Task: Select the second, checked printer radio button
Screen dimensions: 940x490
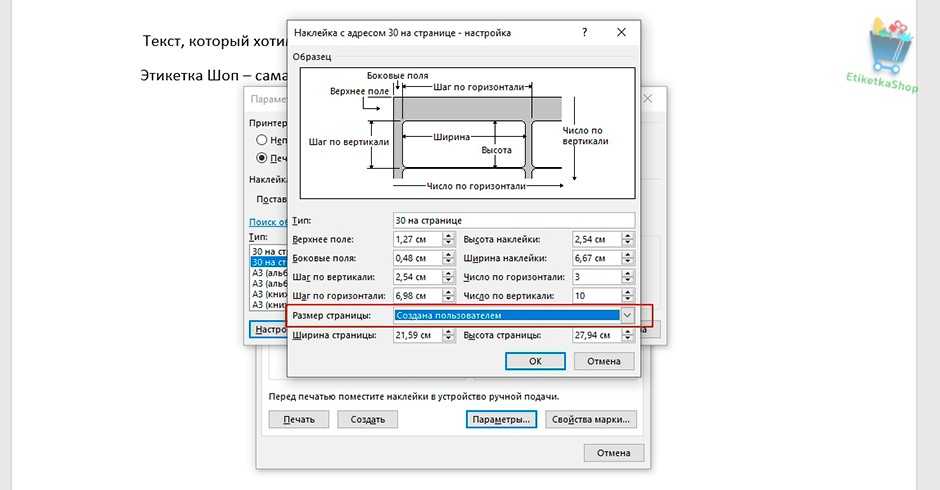Action: [262, 158]
